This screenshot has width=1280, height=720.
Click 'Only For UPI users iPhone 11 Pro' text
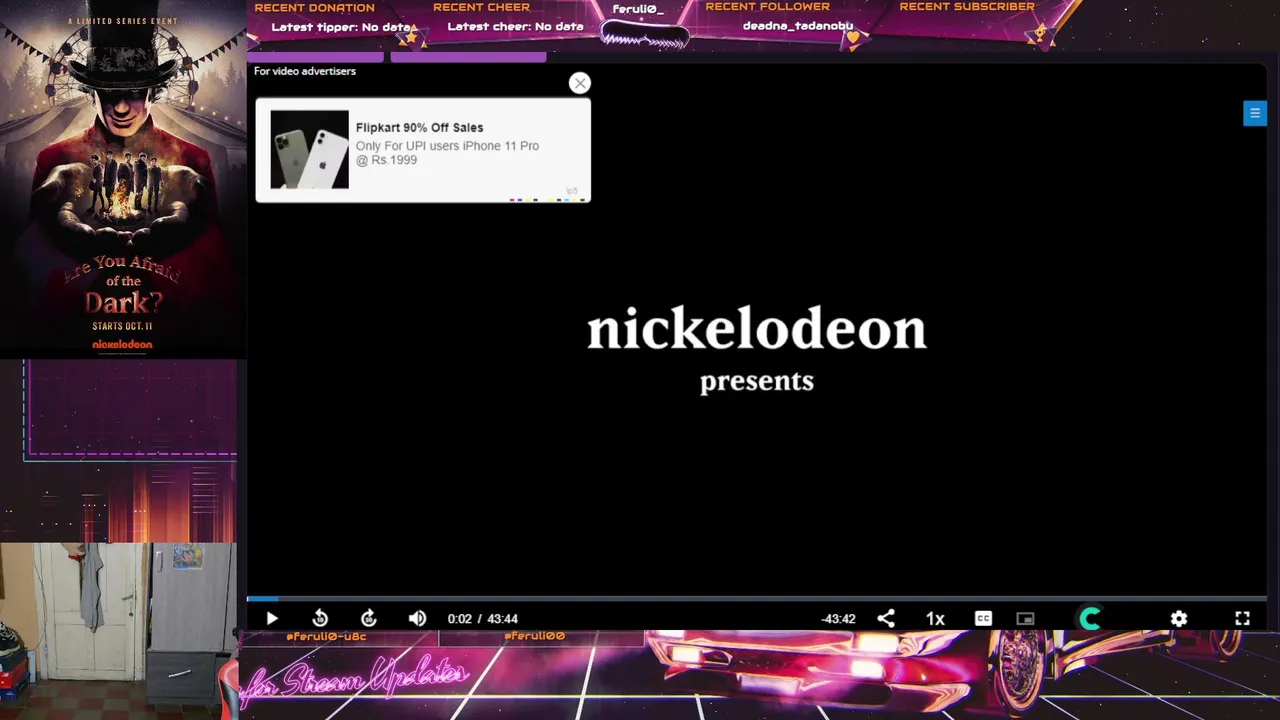447,146
